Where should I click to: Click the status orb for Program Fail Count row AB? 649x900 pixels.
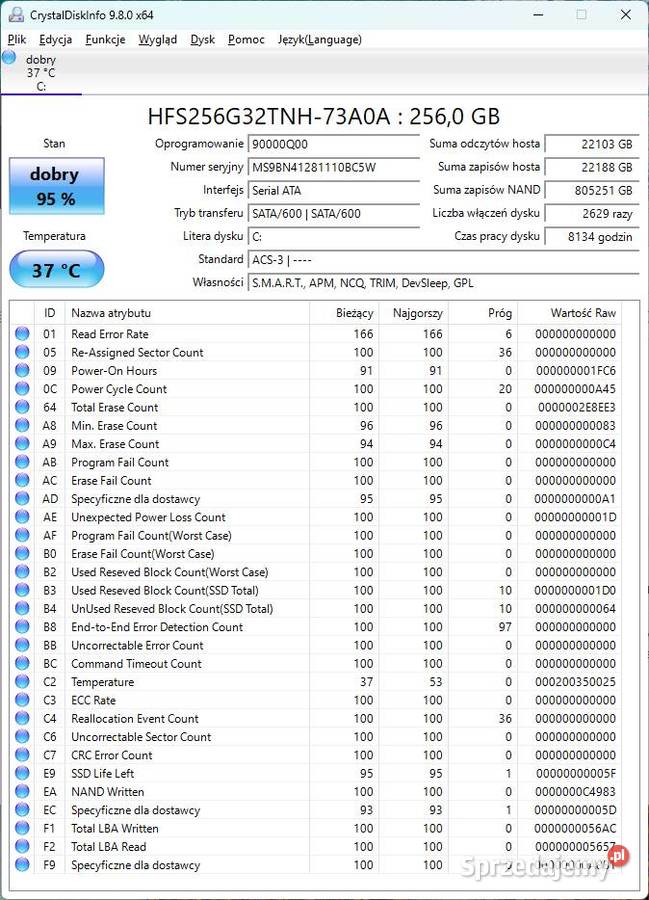click(x=22, y=462)
